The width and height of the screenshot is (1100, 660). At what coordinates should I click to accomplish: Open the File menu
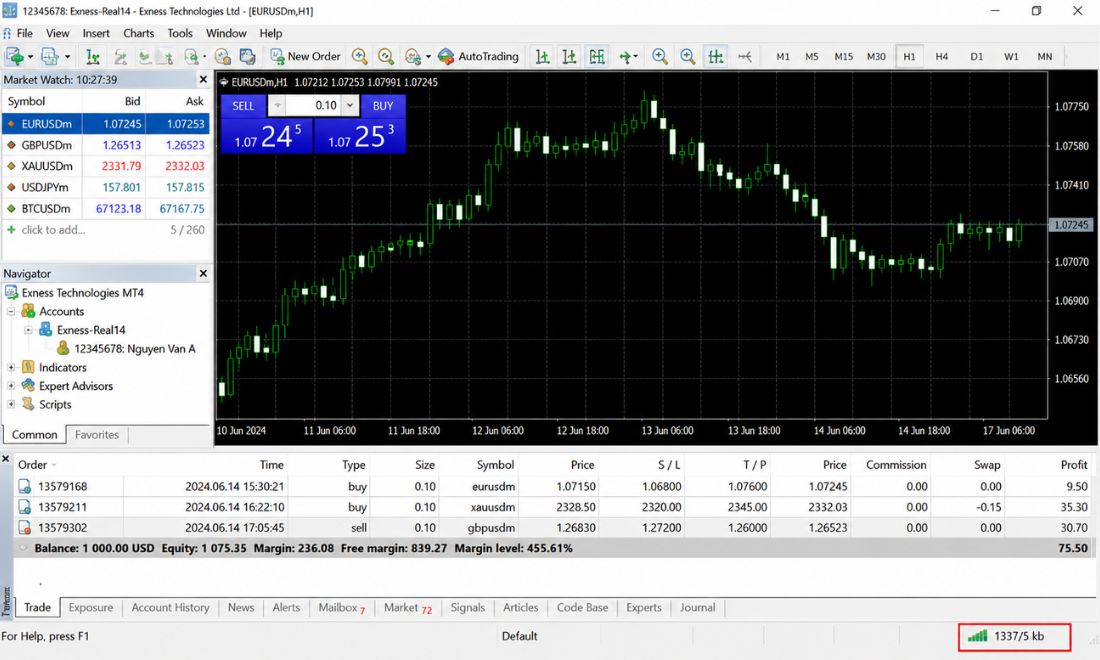pyautogui.click(x=25, y=33)
